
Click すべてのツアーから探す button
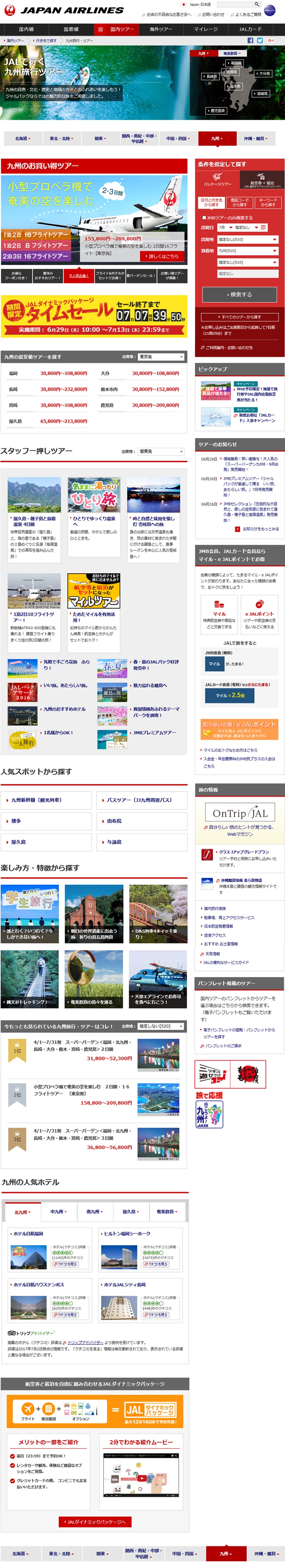[240, 317]
